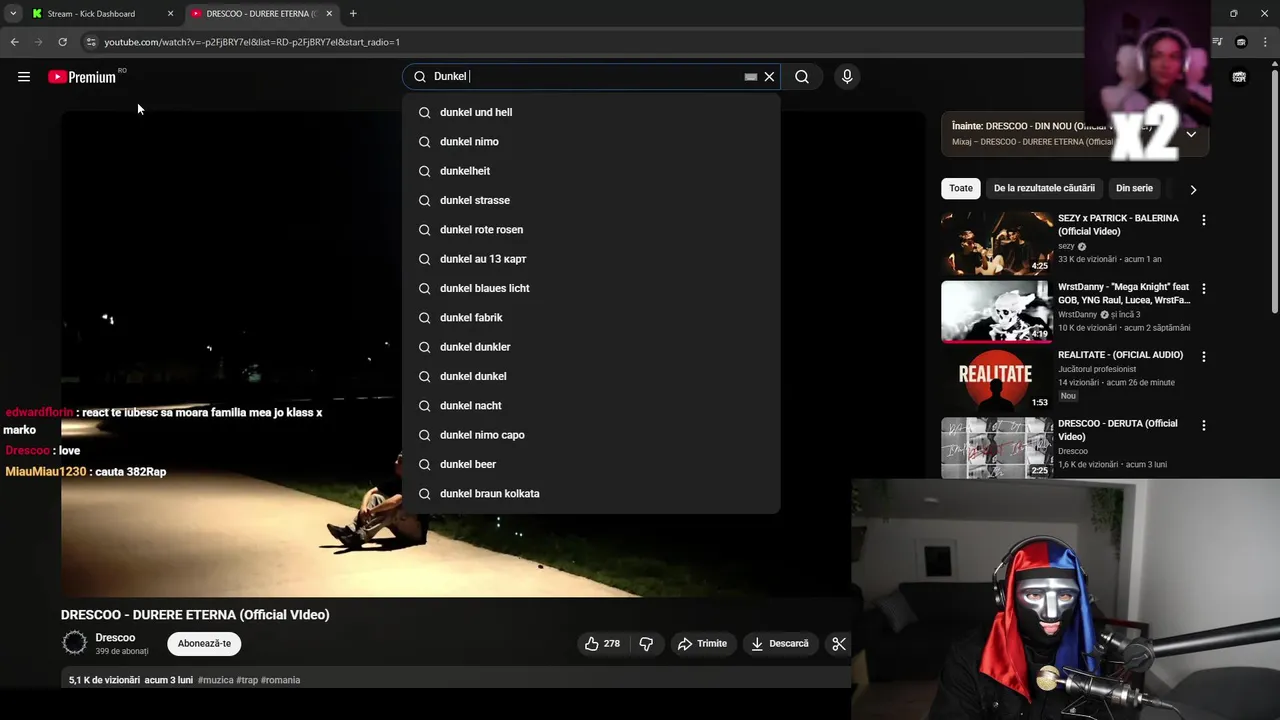The width and height of the screenshot is (1280, 720).
Task: View site information icon in address bar
Action: 91,42
